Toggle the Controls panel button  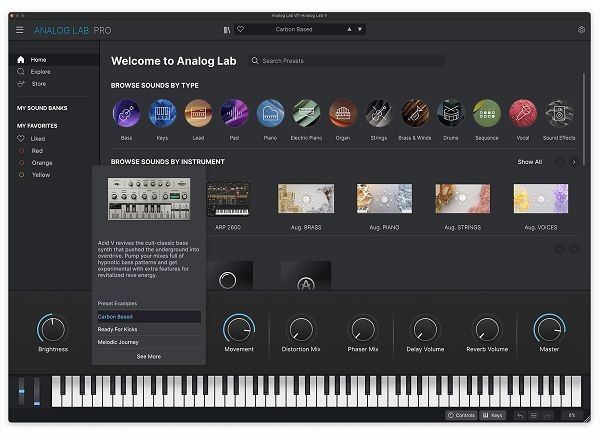[x=462, y=415]
